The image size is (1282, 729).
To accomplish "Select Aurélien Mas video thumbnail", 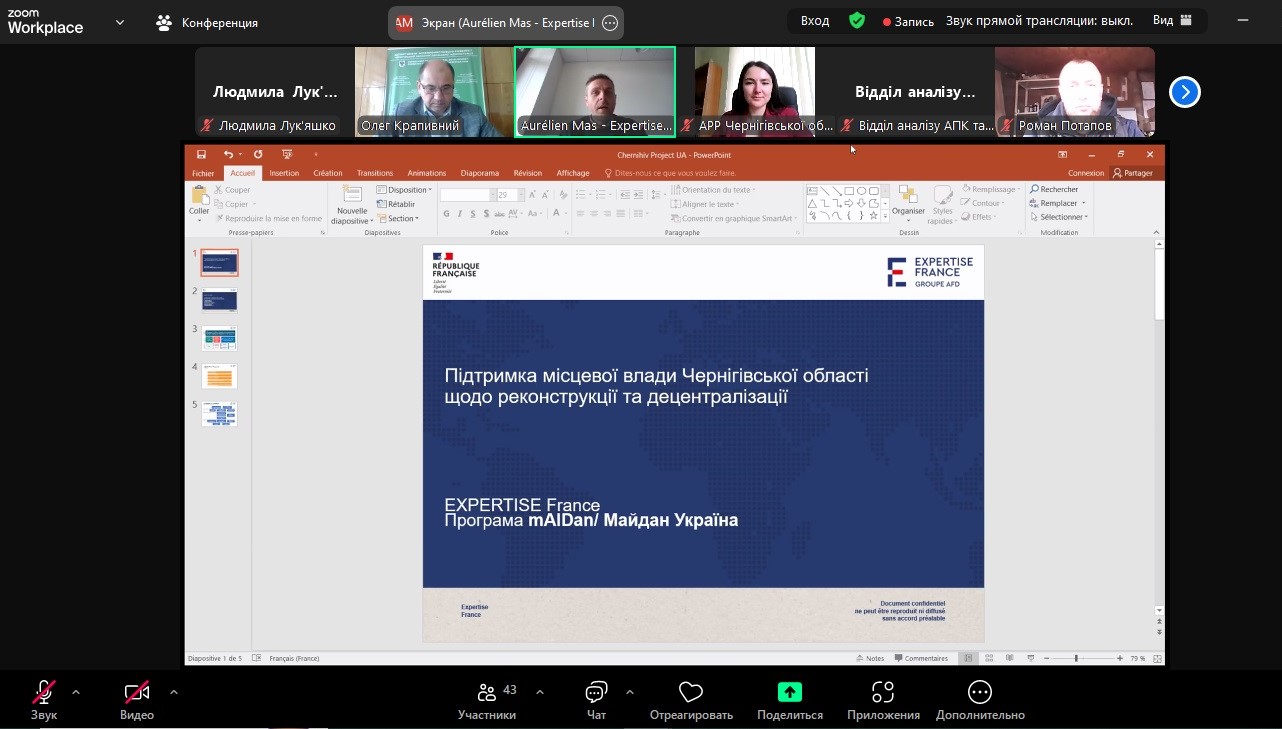I will (x=595, y=91).
